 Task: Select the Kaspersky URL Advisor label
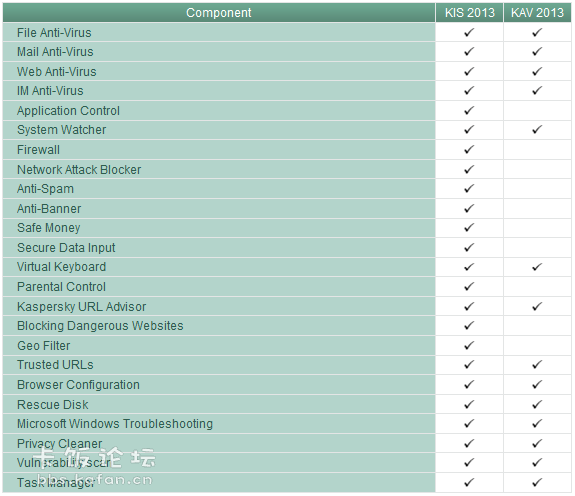tap(81, 306)
